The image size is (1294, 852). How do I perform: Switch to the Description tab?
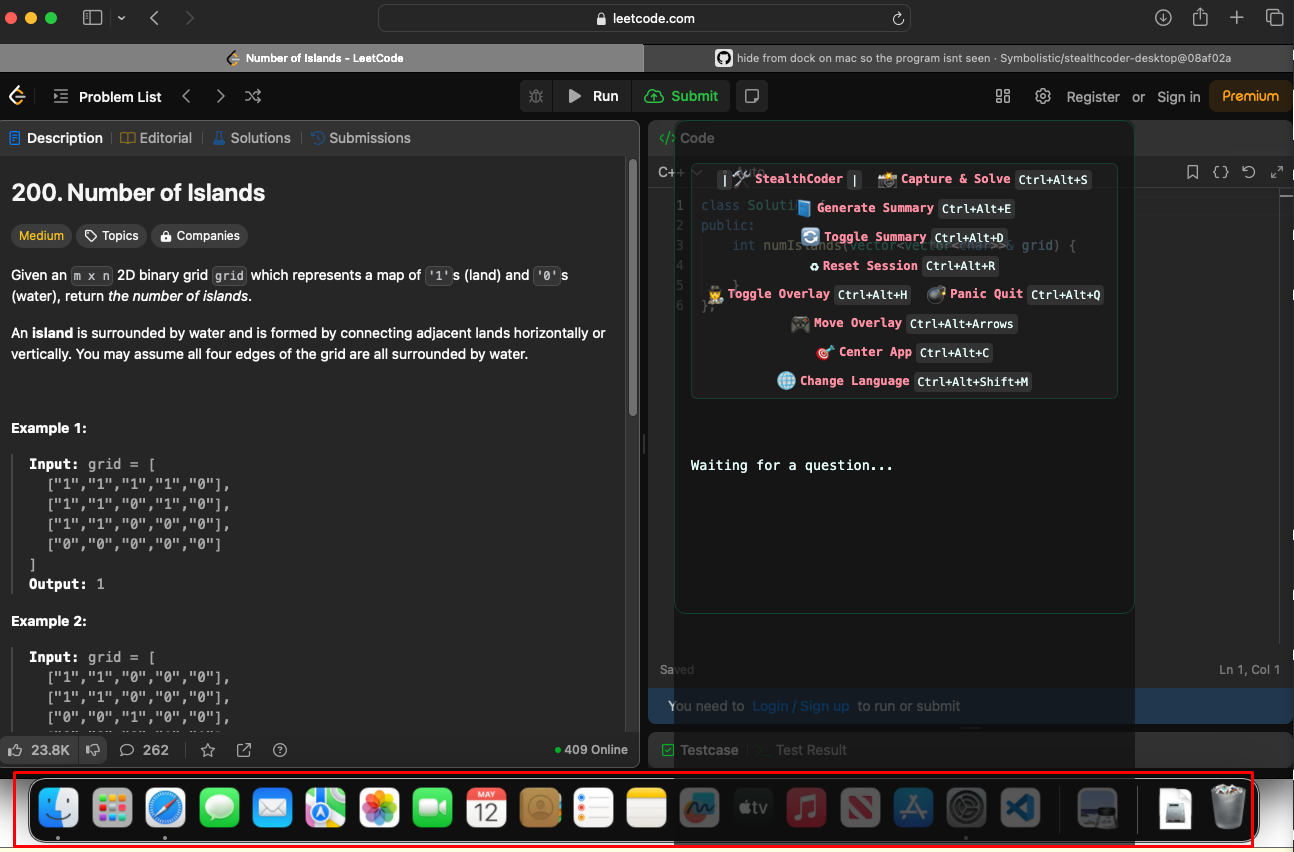point(55,138)
